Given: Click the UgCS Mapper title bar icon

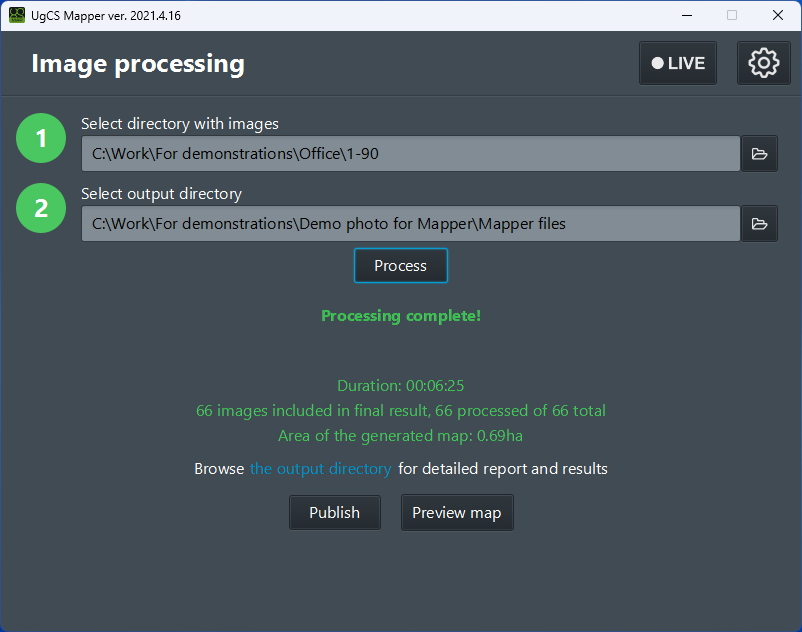Looking at the screenshot, I should 15,15.
